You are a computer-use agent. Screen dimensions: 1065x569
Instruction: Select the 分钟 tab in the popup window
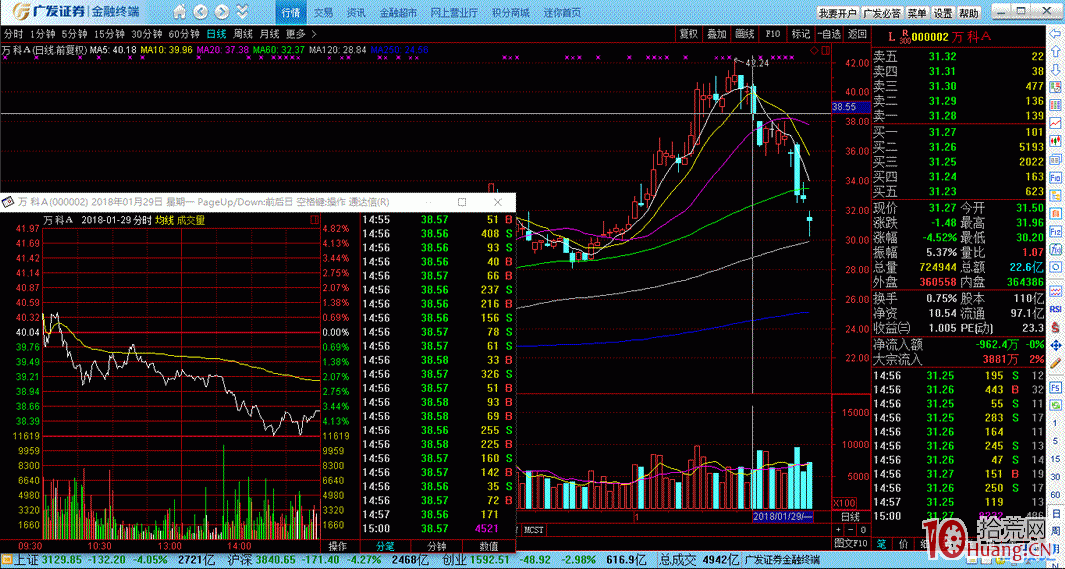(437, 547)
